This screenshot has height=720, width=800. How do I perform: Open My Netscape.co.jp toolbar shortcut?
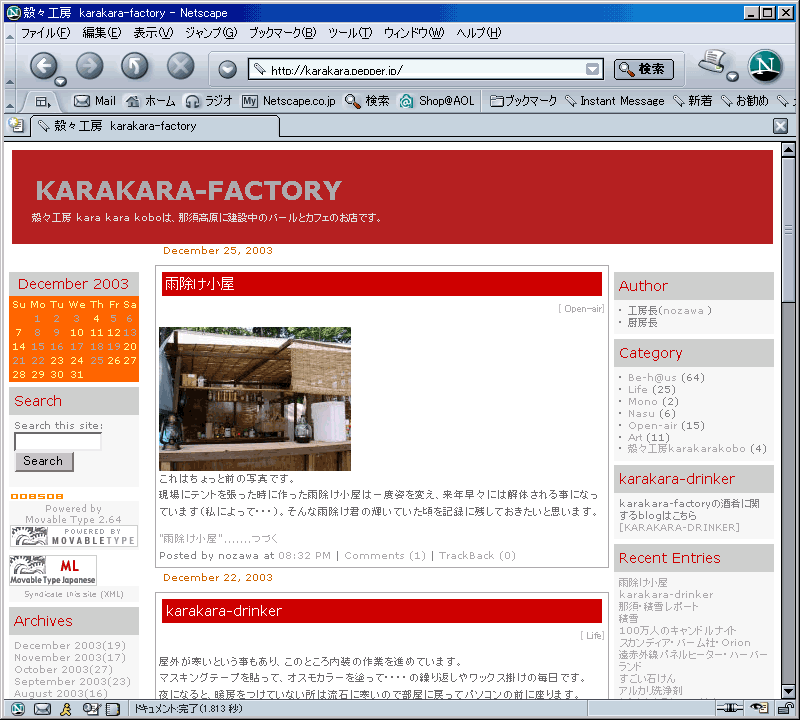[289, 101]
